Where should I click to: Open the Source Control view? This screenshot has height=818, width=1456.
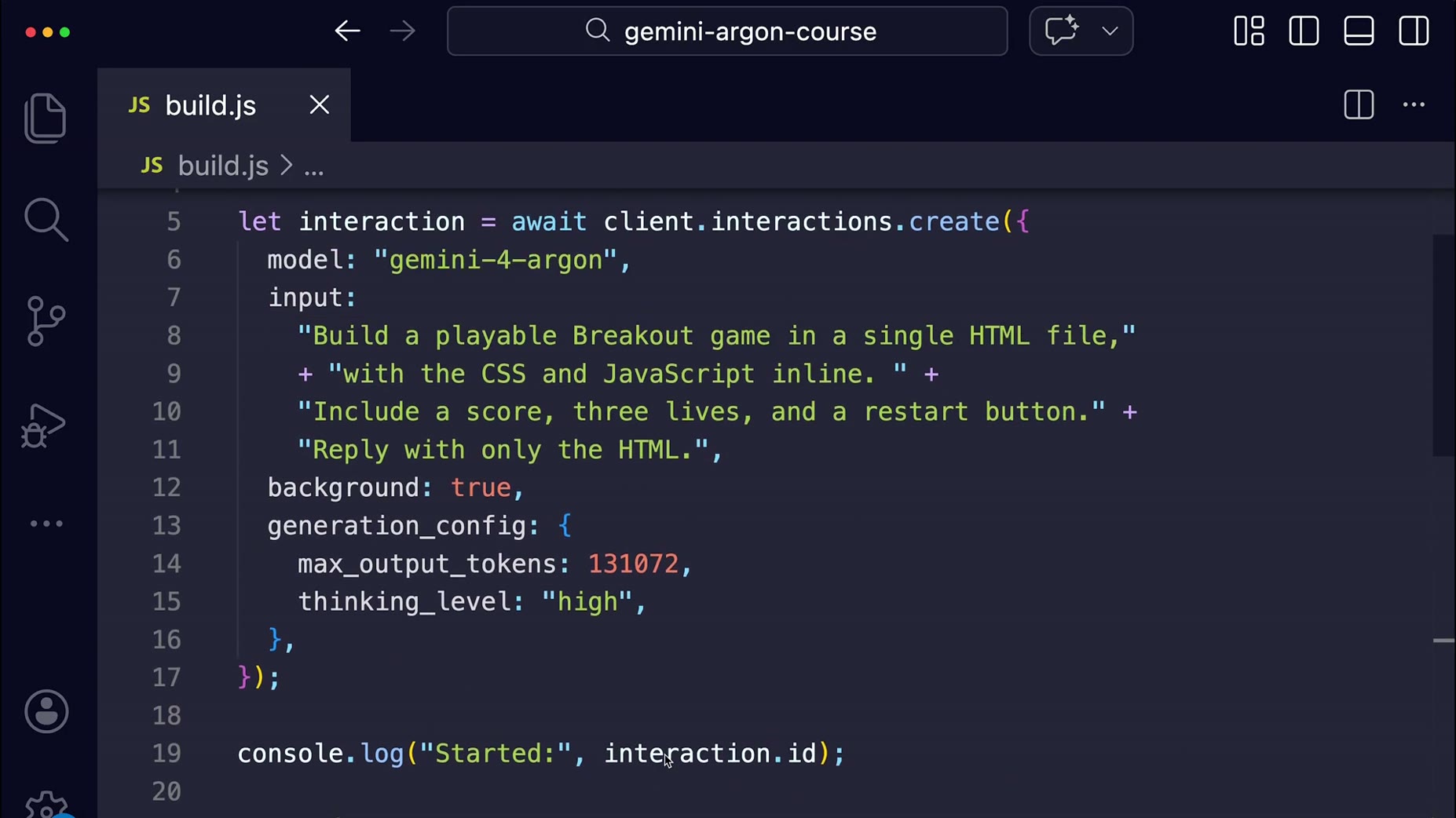[x=46, y=321]
